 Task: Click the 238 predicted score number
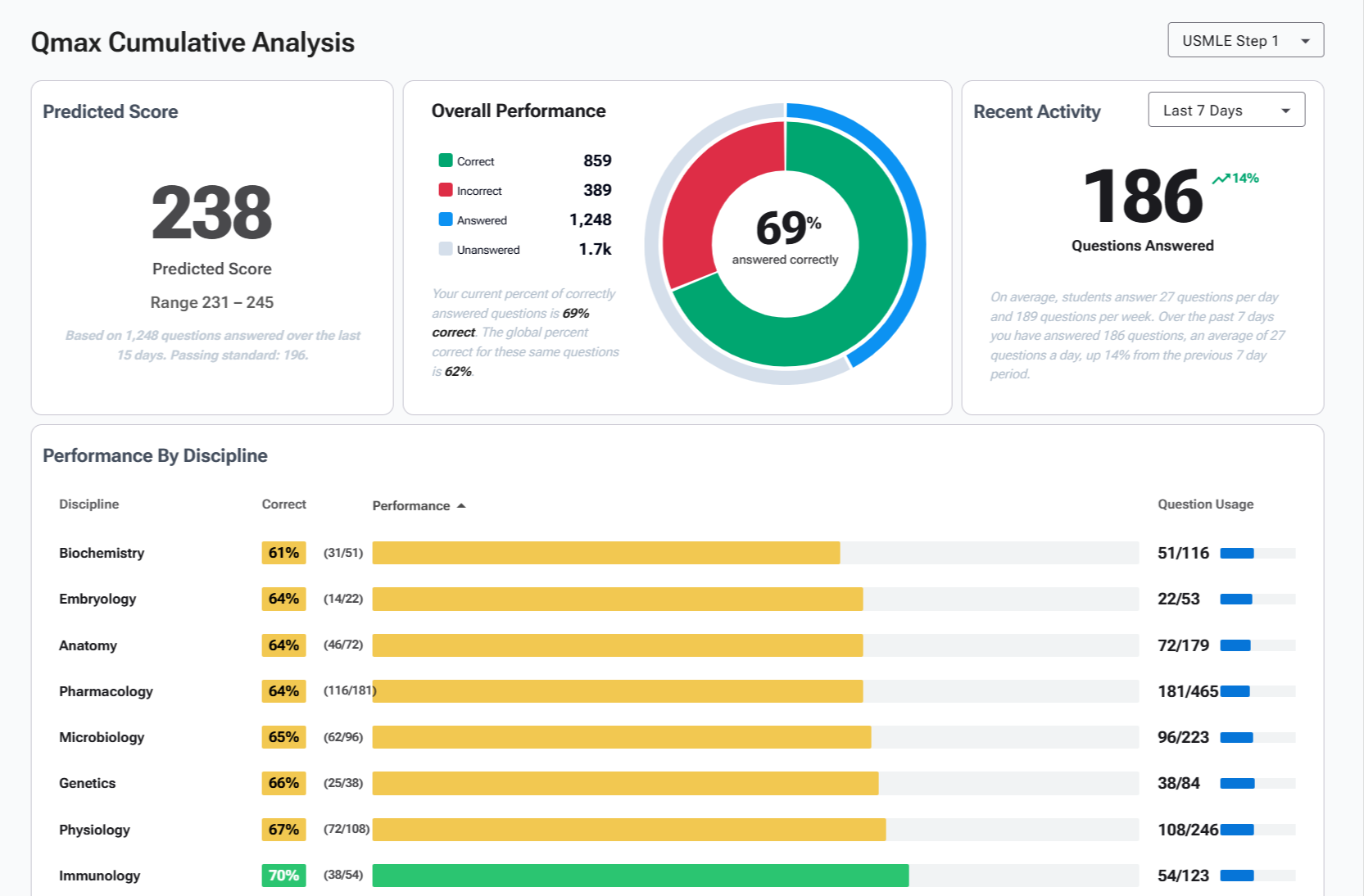pyautogui.click(x=211, y=213)
